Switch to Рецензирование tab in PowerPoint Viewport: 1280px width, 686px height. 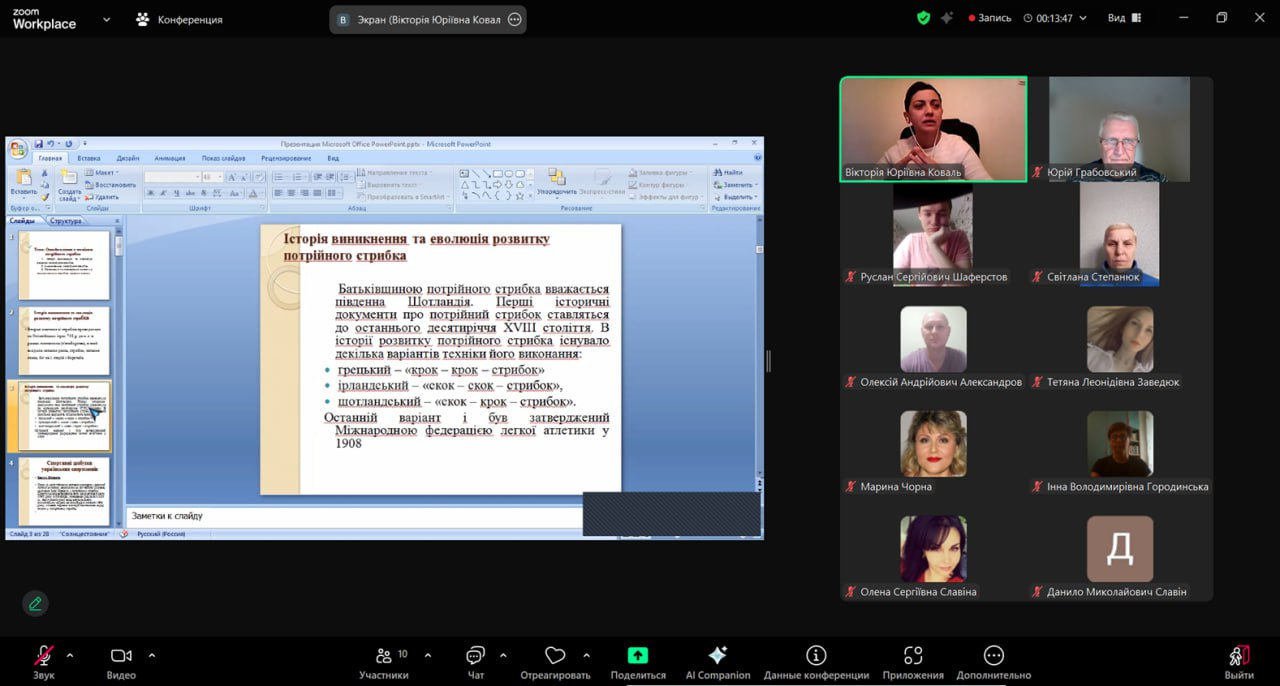[x=286, y=158]
